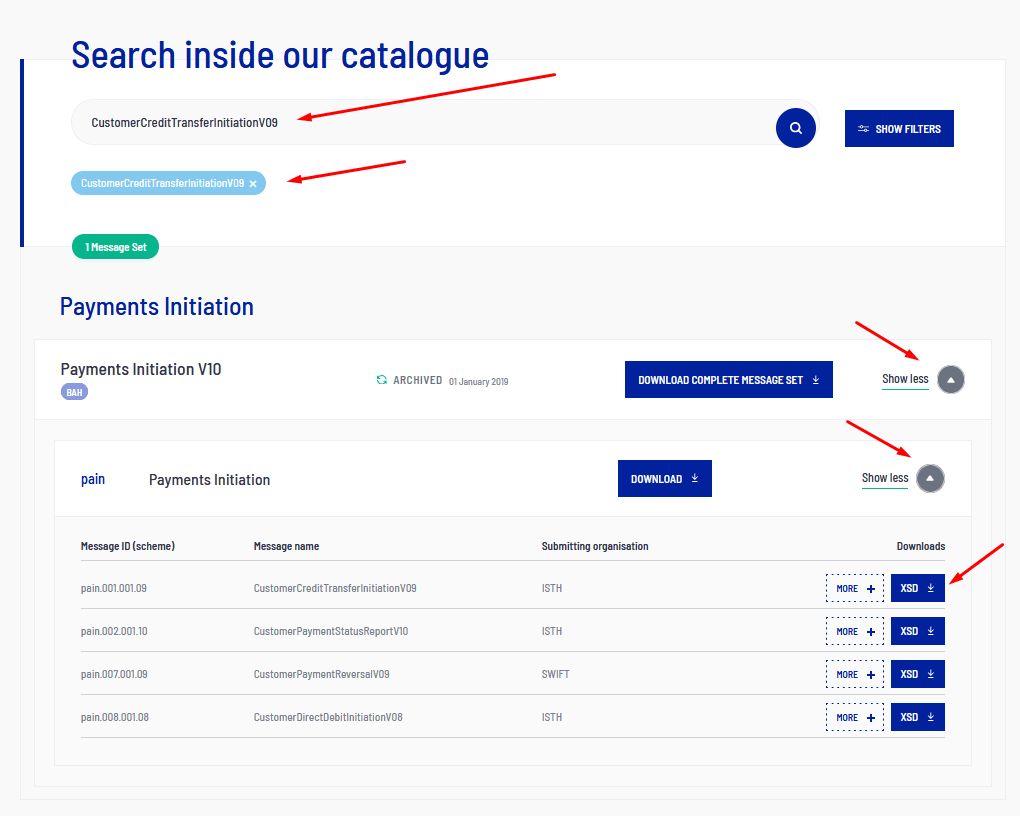Click the ARCHIVED status icon
Viewport: 1020px width, 816px height.
[382, 379]
